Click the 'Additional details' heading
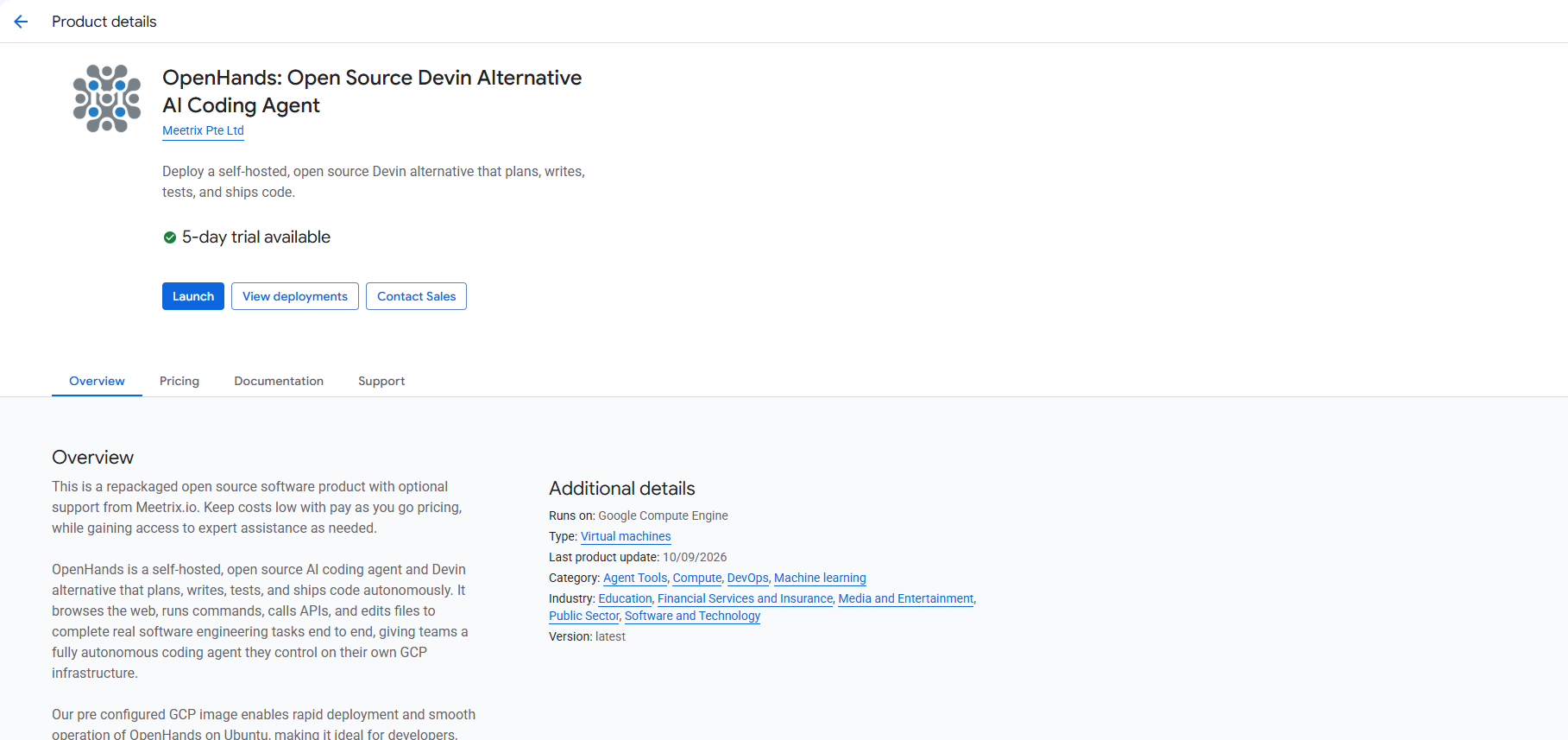The width and height of the screenshot is (1568, 740). 622,488
